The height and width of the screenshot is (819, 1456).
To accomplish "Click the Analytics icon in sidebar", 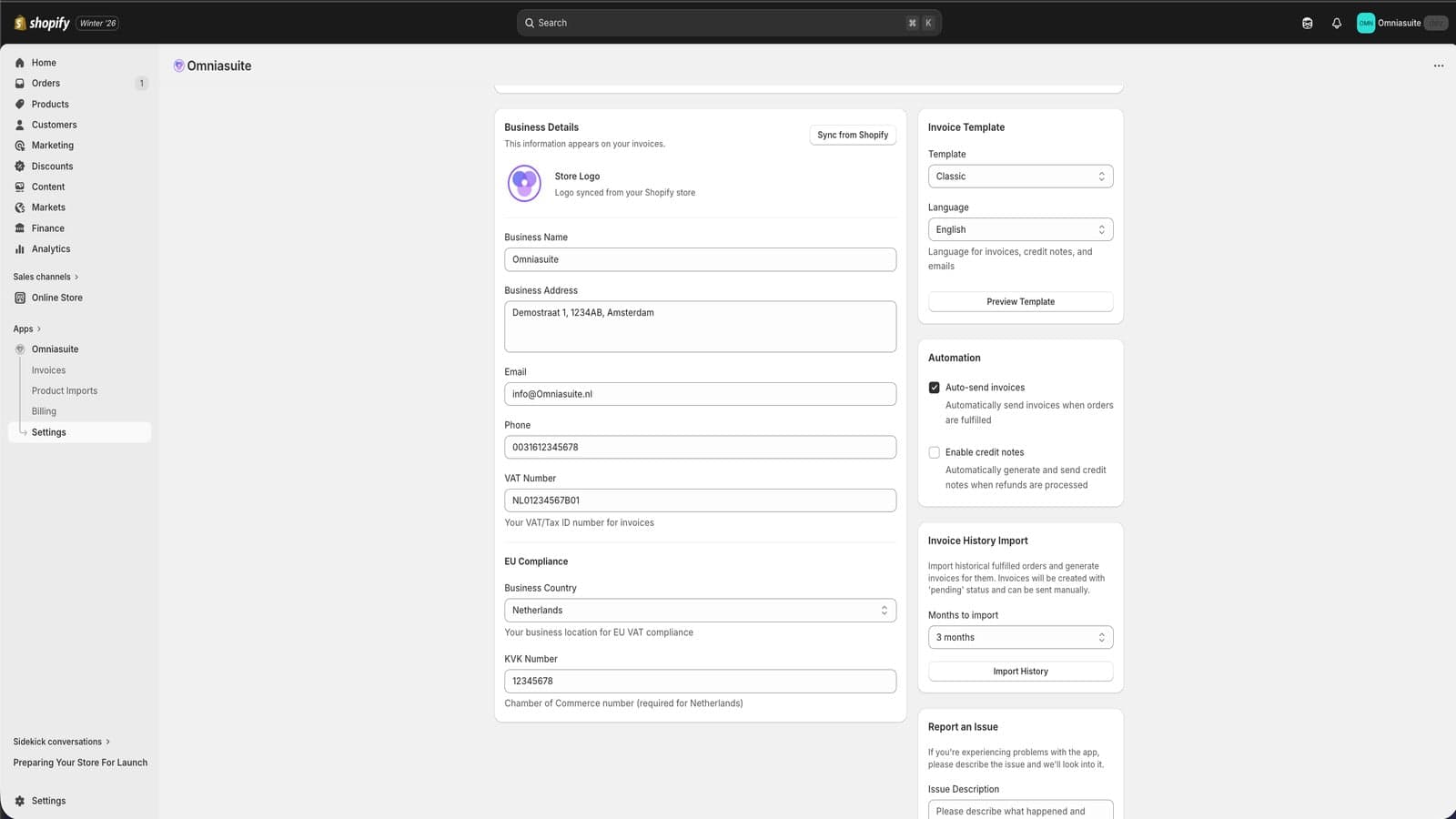I will pyautogui.click(x=20, y=249).
